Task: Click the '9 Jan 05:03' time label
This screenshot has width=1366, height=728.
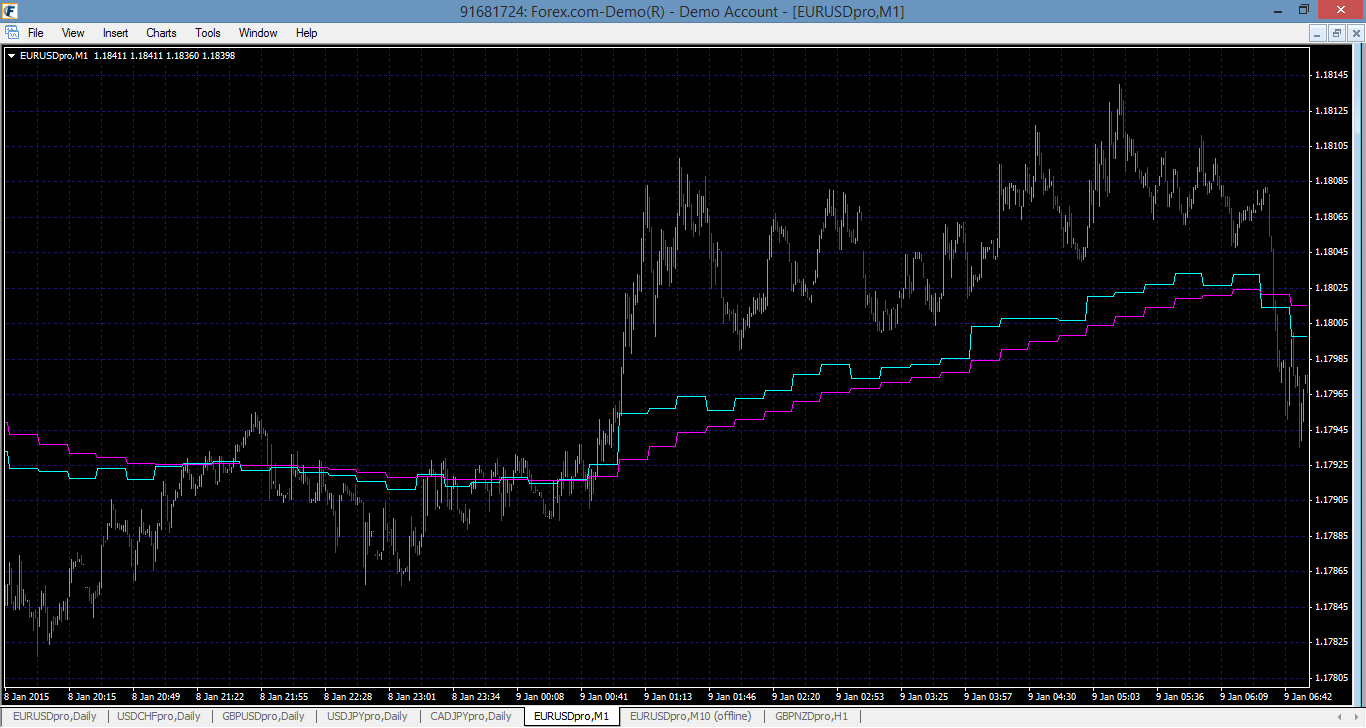Action: (1116, 696)
